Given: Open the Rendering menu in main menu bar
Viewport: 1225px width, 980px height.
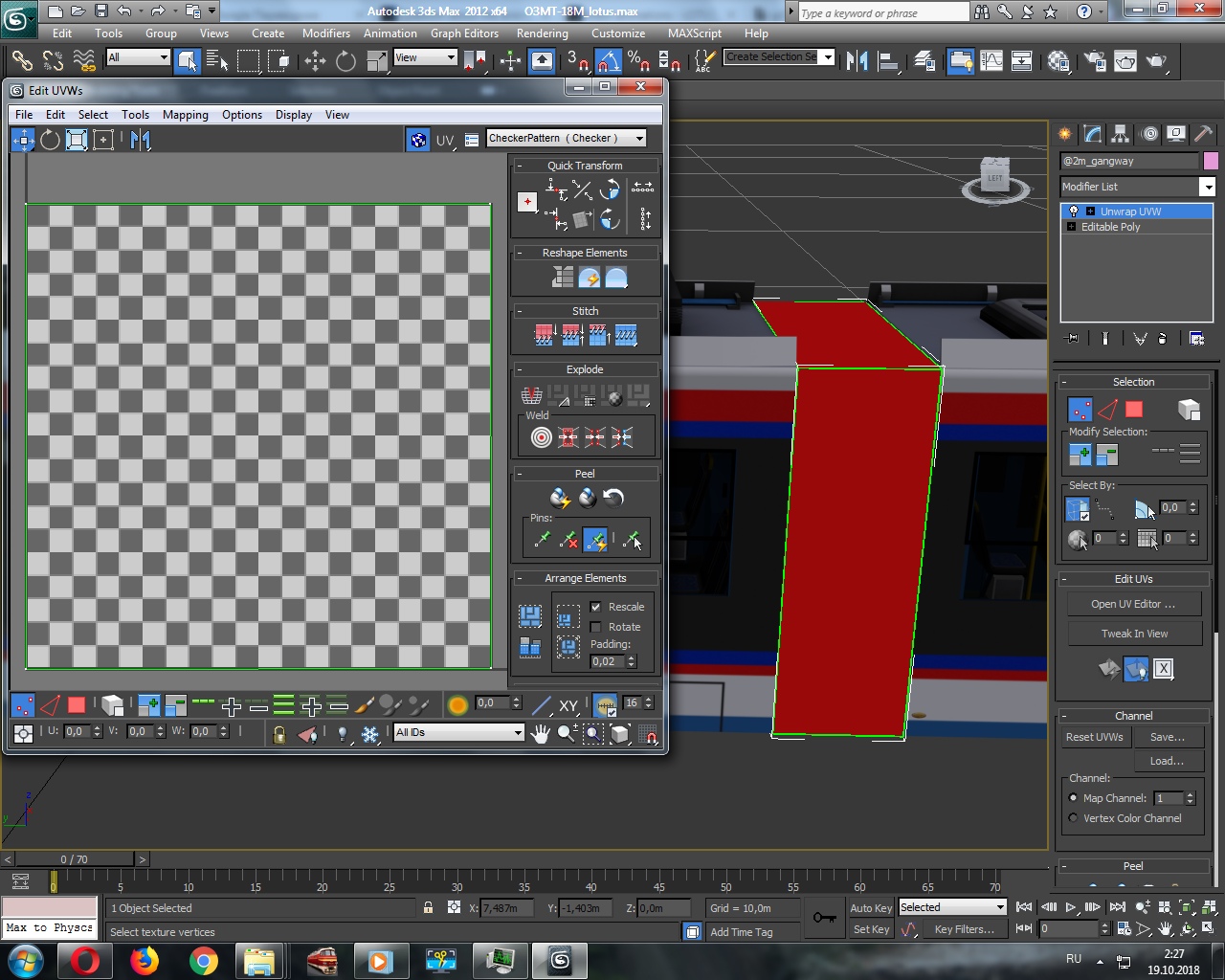Looking at the screenshot, I should tap(542, 33).
